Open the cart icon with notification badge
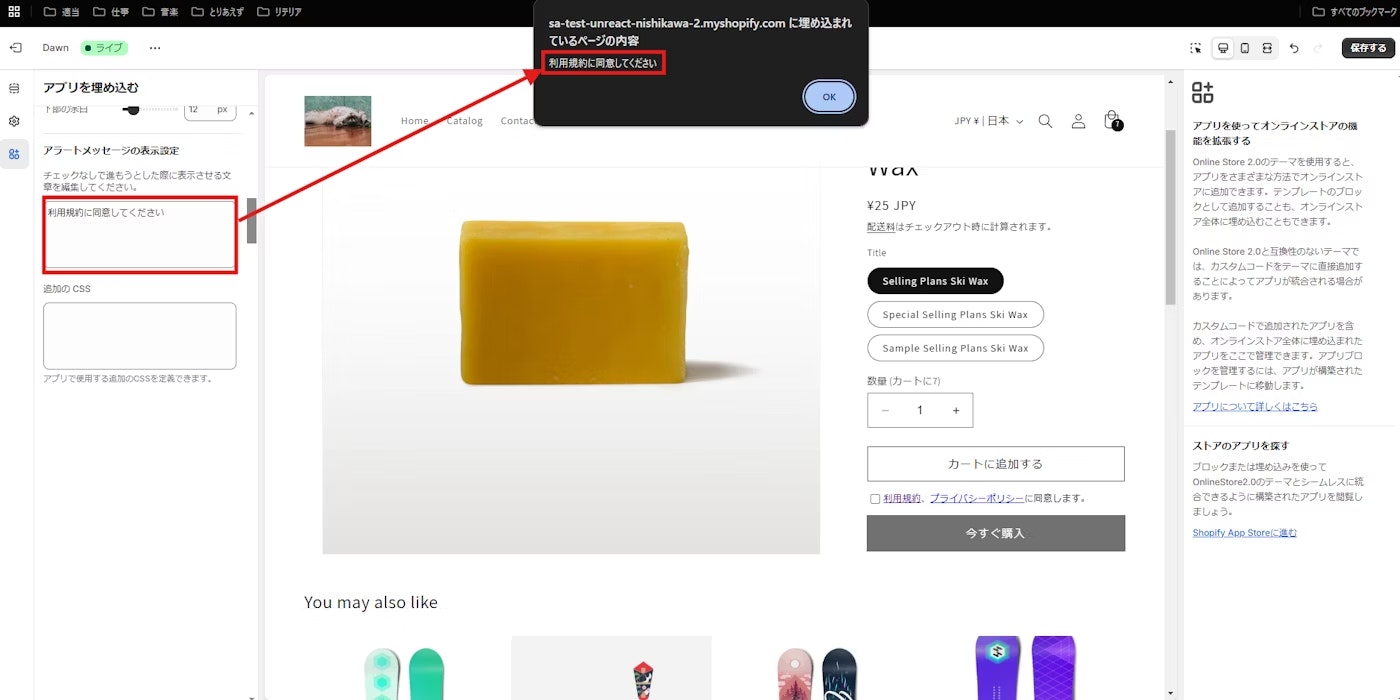The image size is (1400, 700). tap(1112, 120)
